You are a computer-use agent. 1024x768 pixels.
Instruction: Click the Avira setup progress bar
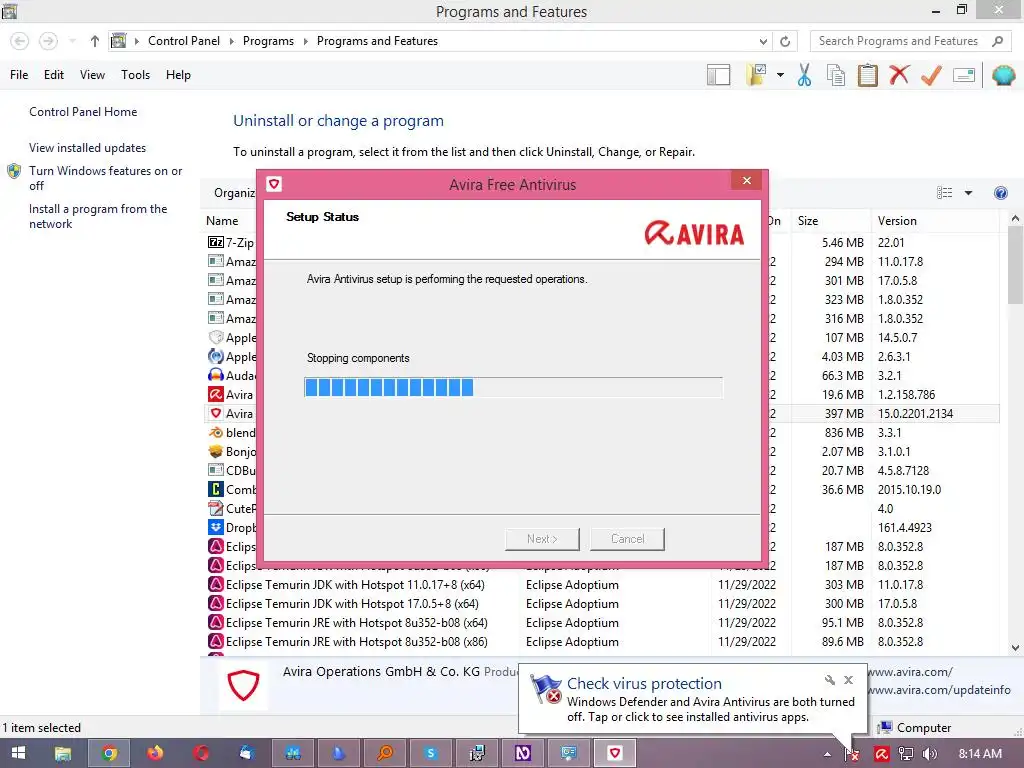tap(513, 387)
